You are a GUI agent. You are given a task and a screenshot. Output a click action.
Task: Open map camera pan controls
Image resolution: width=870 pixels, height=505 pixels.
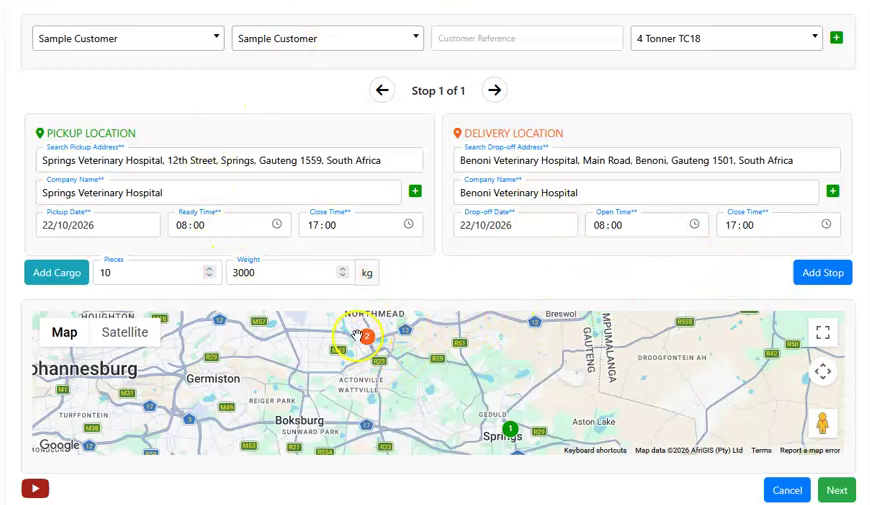(x=823, y=371)
